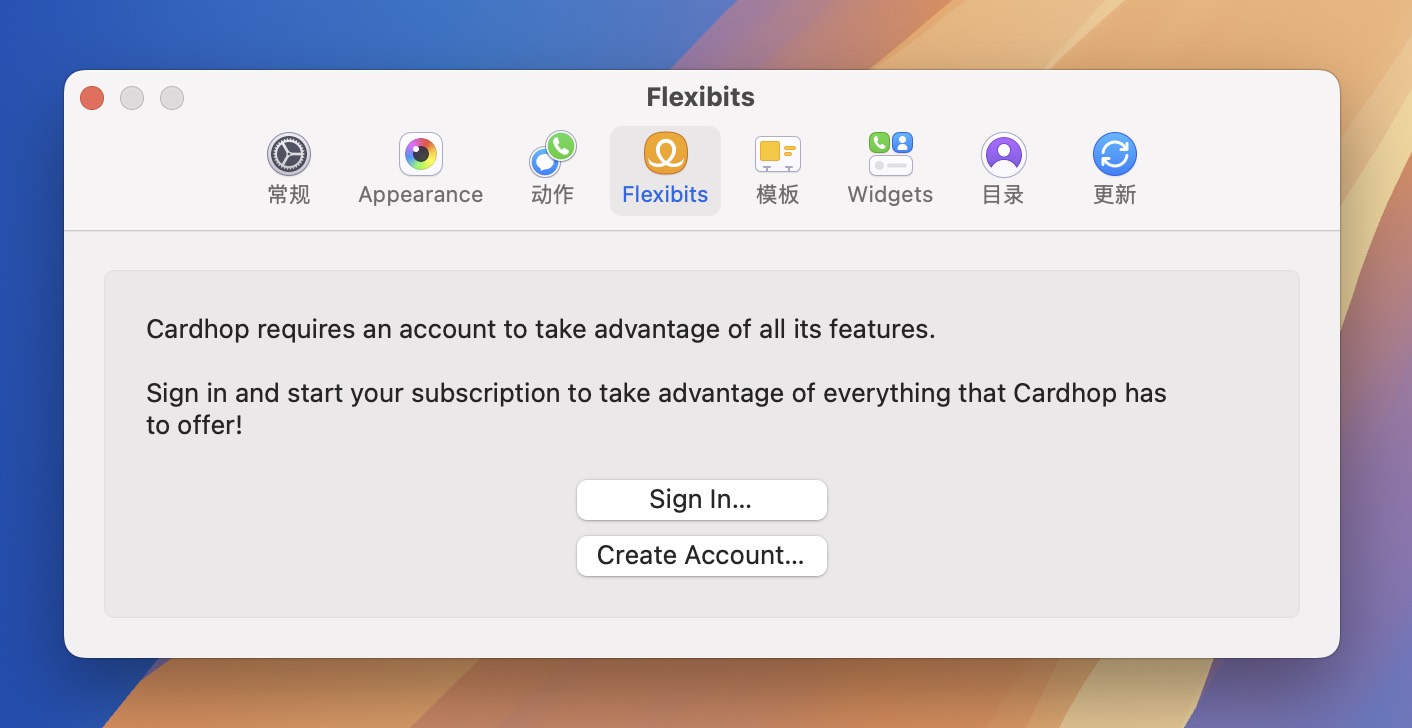Select the orange Flexibits logo icon
The height and width of the screenshot is (728, 1412).
665,154
